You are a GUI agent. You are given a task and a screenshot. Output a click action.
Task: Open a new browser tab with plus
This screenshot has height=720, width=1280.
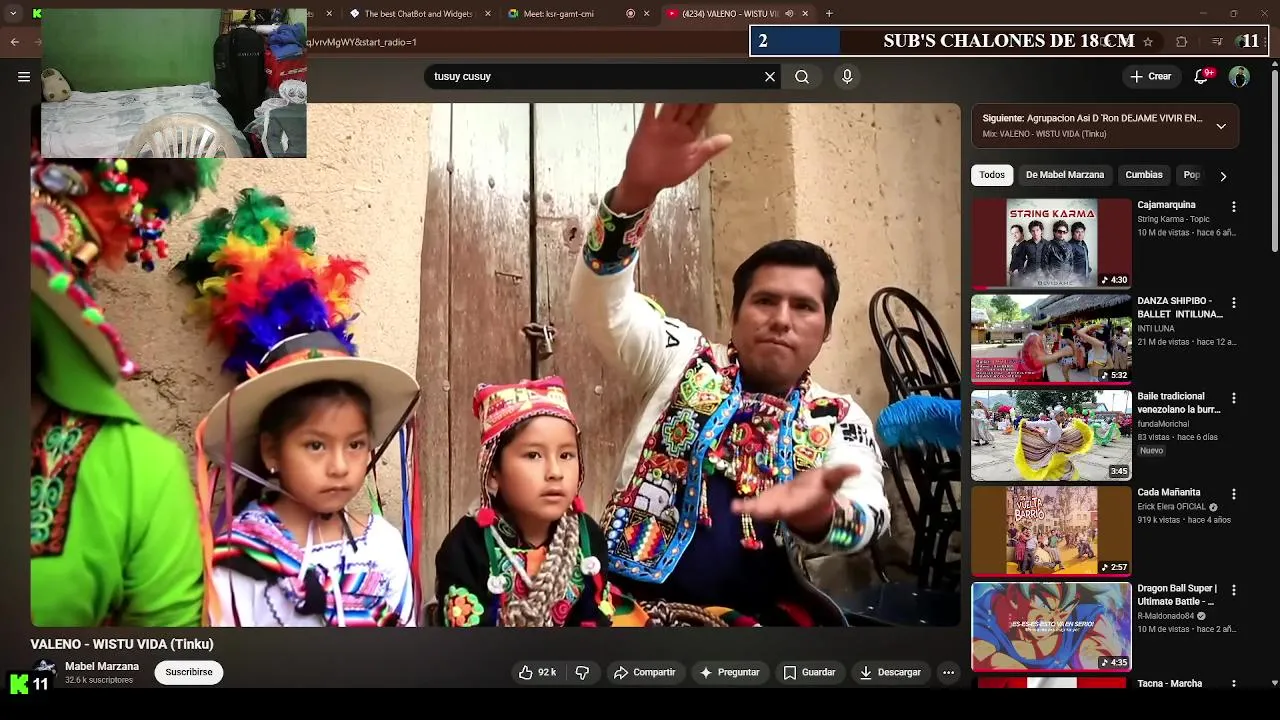[829, 14]
